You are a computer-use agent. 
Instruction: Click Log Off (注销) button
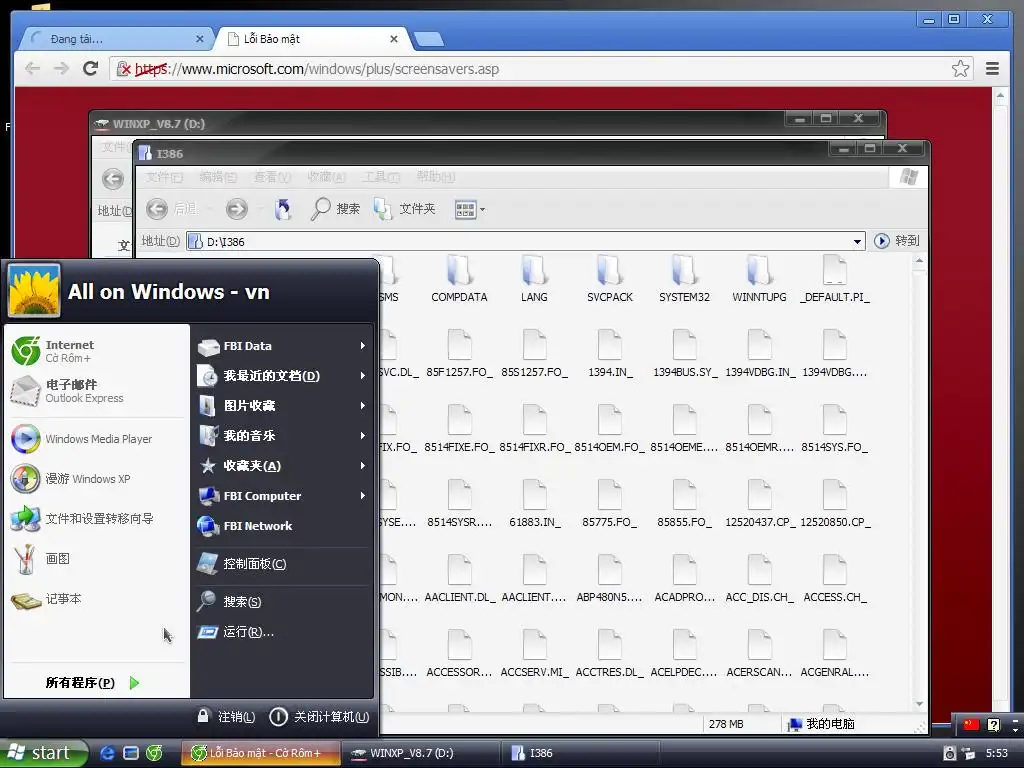tap(226, 717)
